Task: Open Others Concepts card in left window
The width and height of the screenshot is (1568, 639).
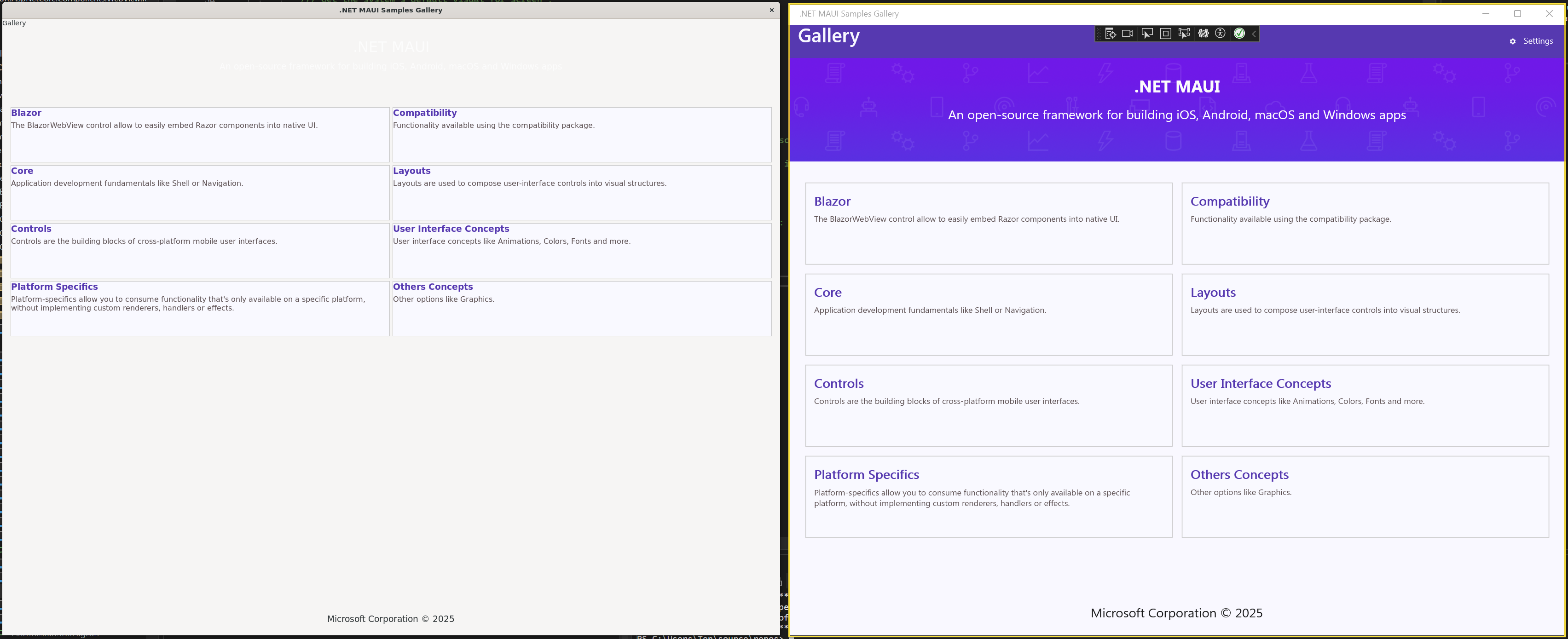Action: pyautogui.click(x=433, y=287)
